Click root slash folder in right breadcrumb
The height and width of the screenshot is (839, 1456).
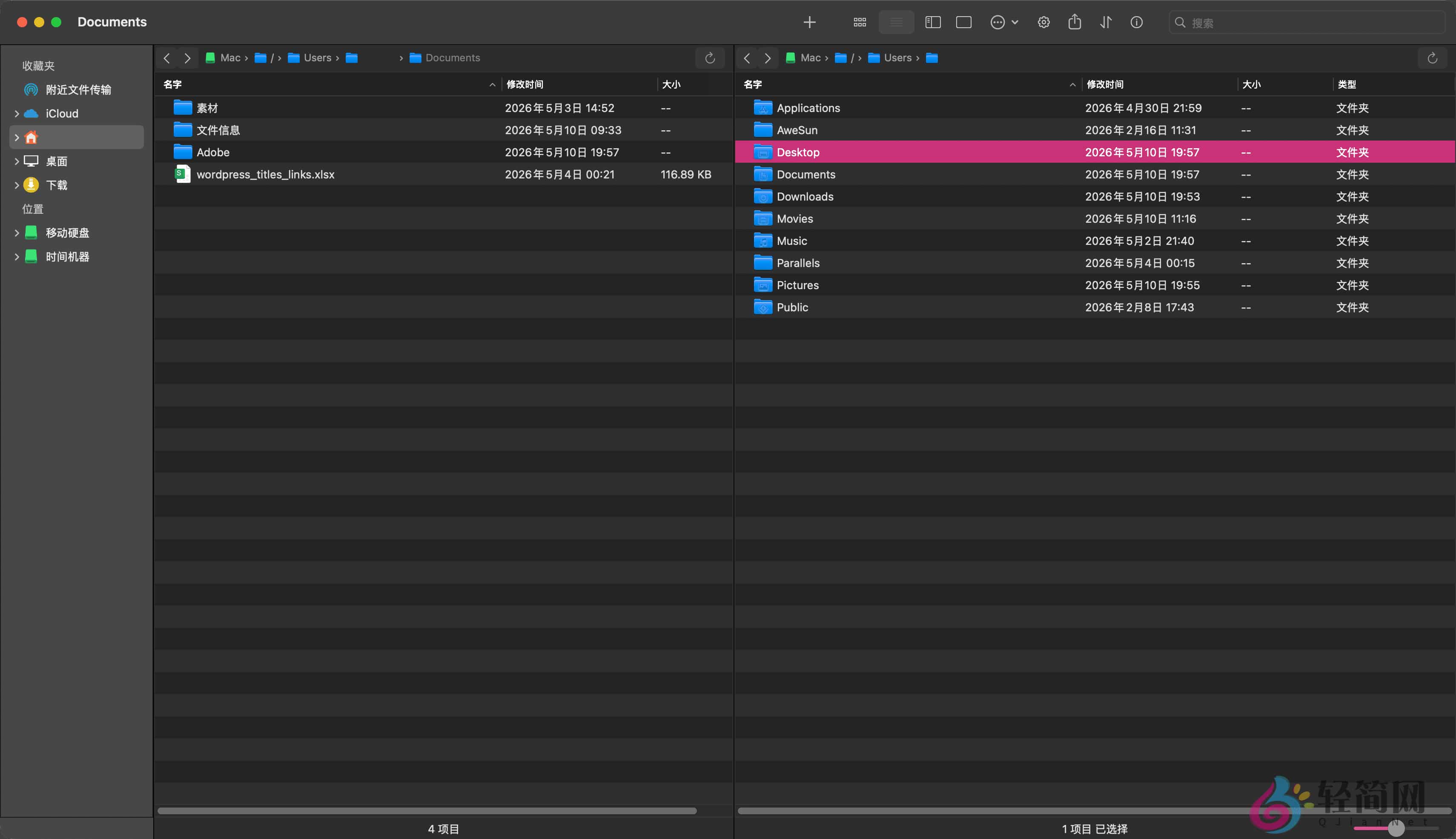pos(844,57)
